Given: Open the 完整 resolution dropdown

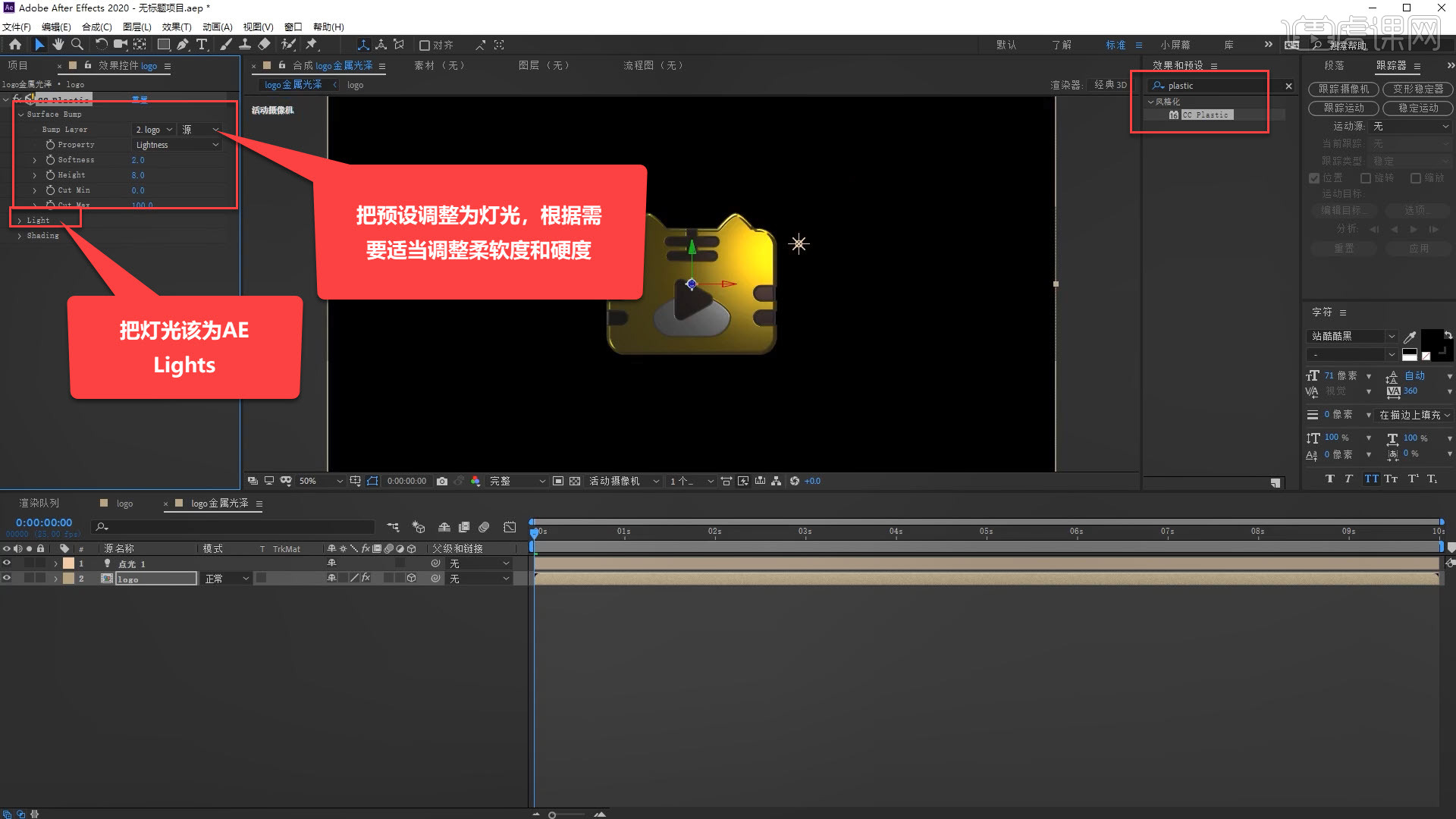Looking at the screenshot, I should tap(517, 481).
